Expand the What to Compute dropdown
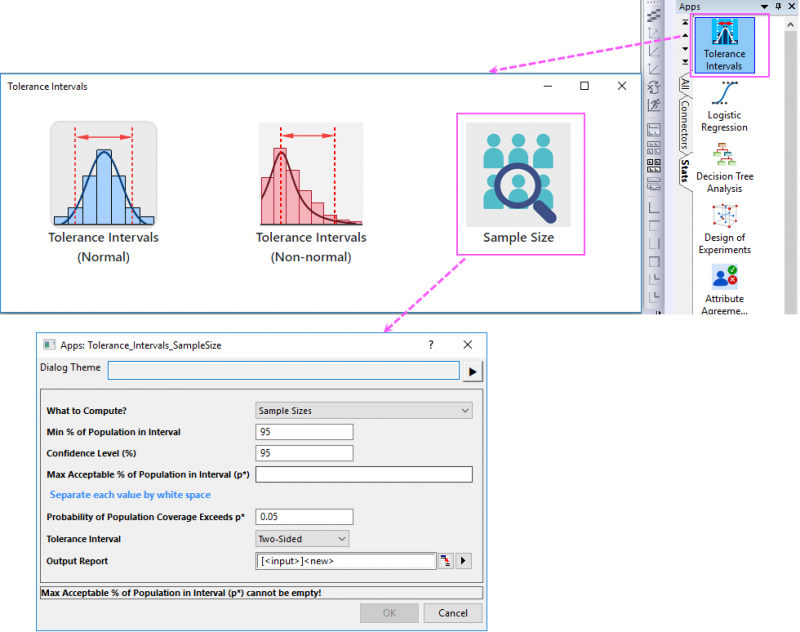The width and height of the screenshot is (800, 632). (364, 410)
